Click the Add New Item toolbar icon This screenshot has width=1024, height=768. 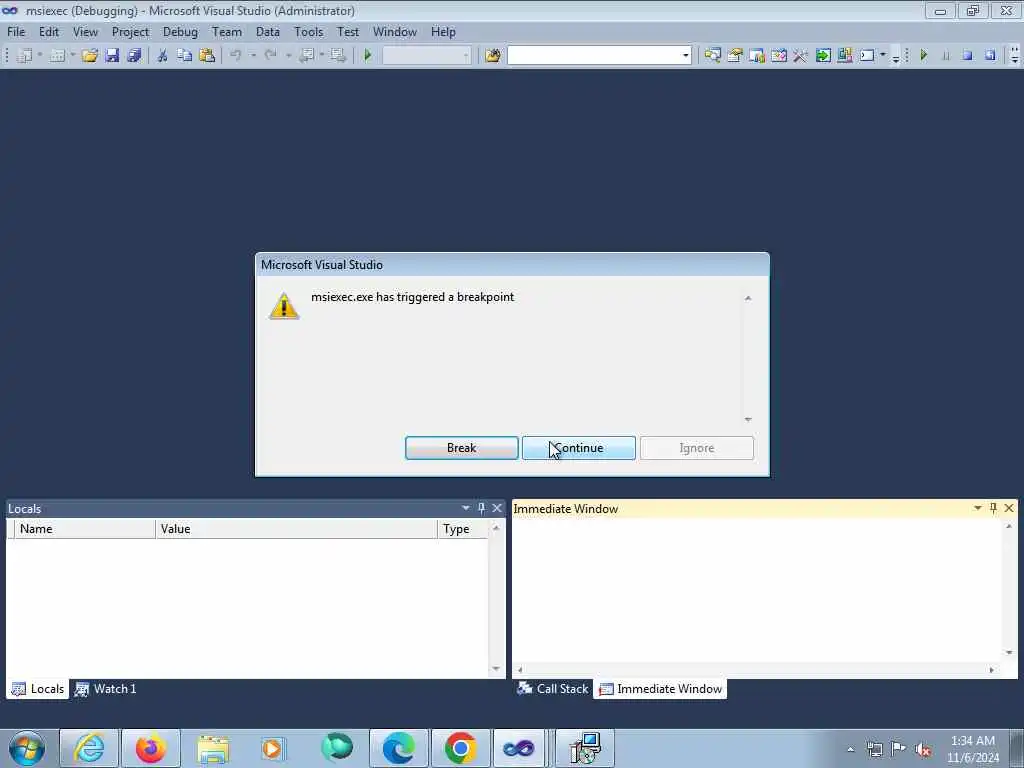pos(57,56)
